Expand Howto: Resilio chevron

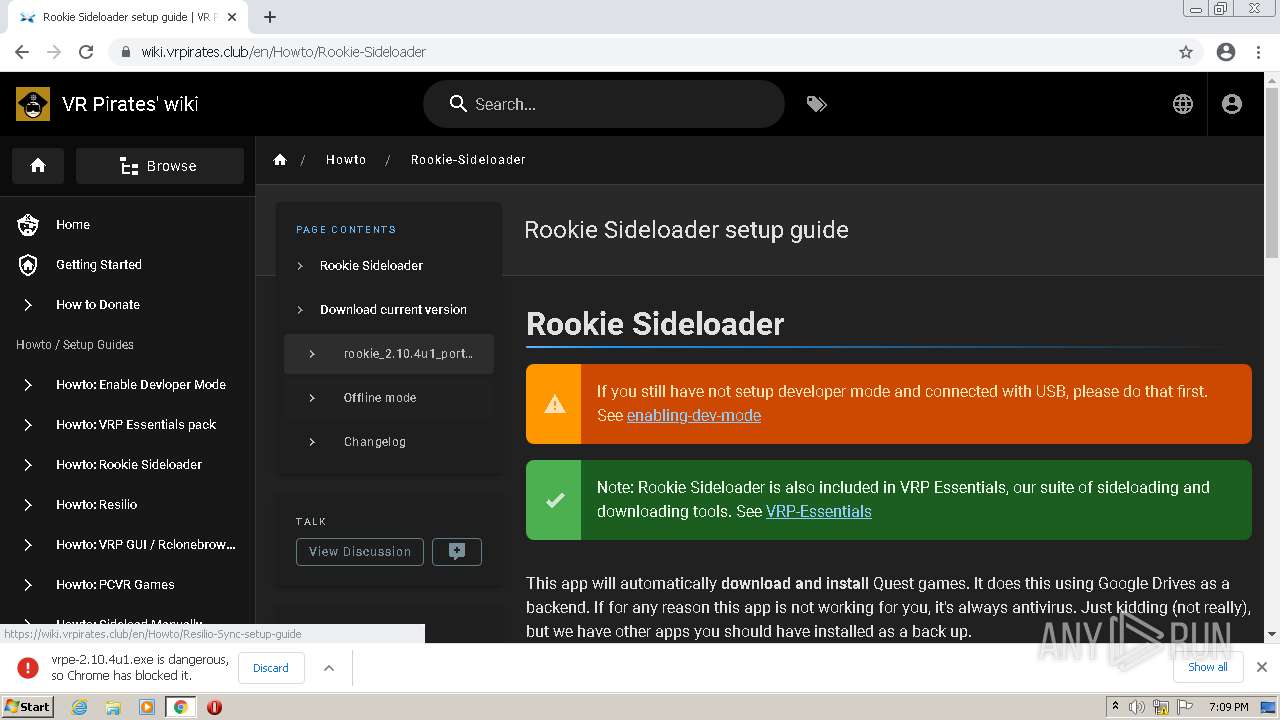click(x=28, y=505)
